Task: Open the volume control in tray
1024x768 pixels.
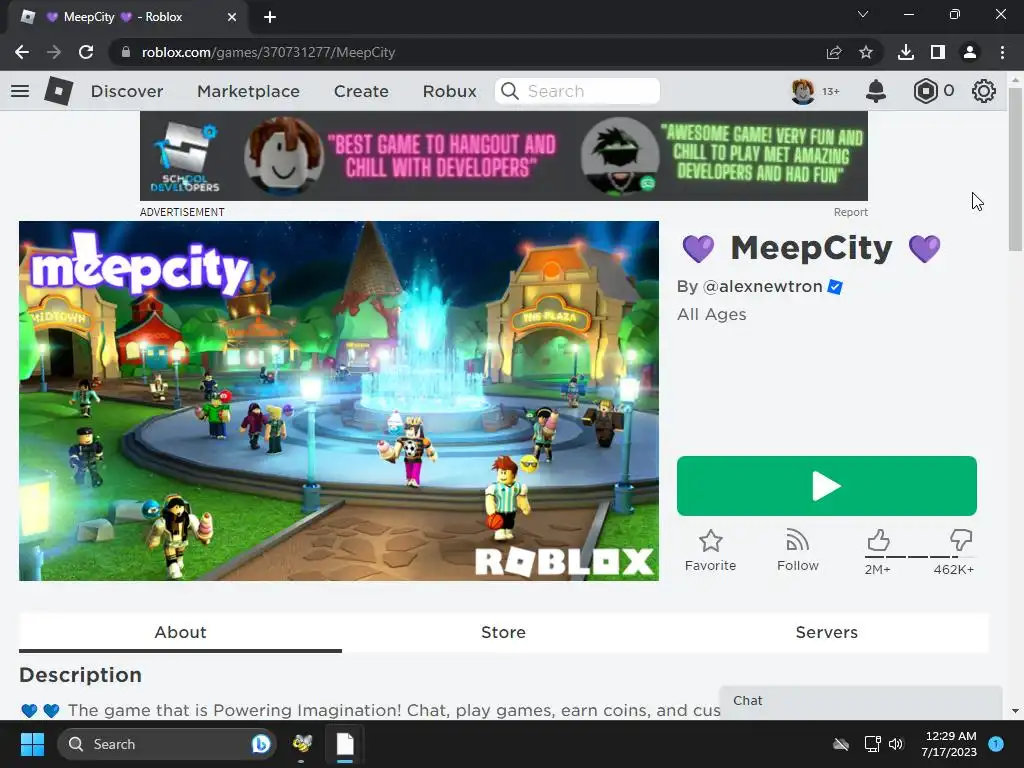Action: click(896, 744)
